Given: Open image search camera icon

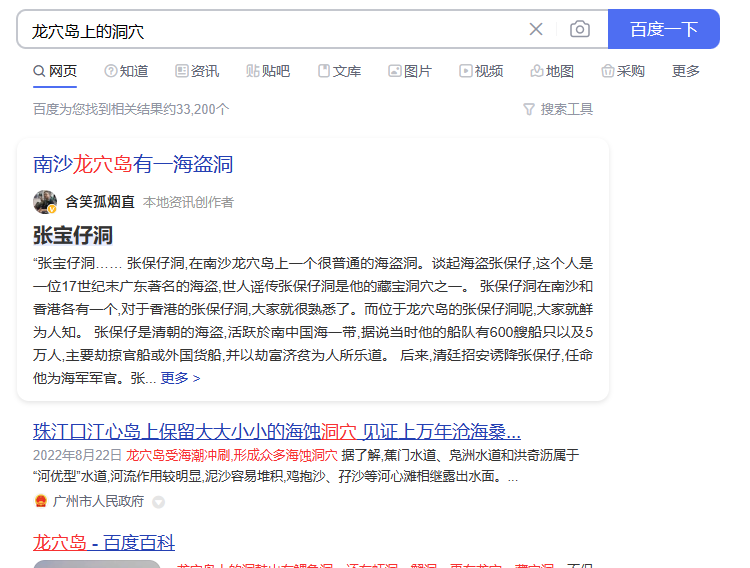Looking at the screenshot, I should point(580,29).
